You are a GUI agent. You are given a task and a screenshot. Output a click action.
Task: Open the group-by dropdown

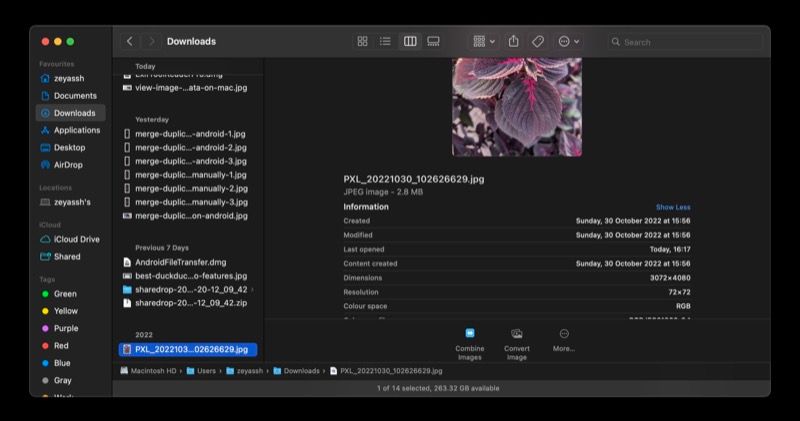pyautogui.click(x=484, y=41)
